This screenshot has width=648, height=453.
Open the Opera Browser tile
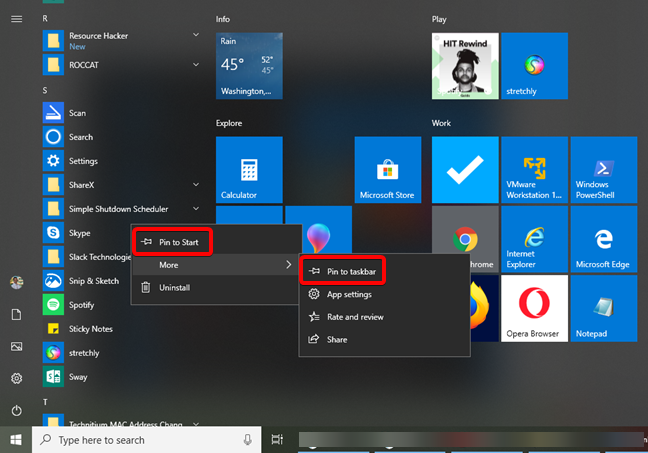click(534, 308)
